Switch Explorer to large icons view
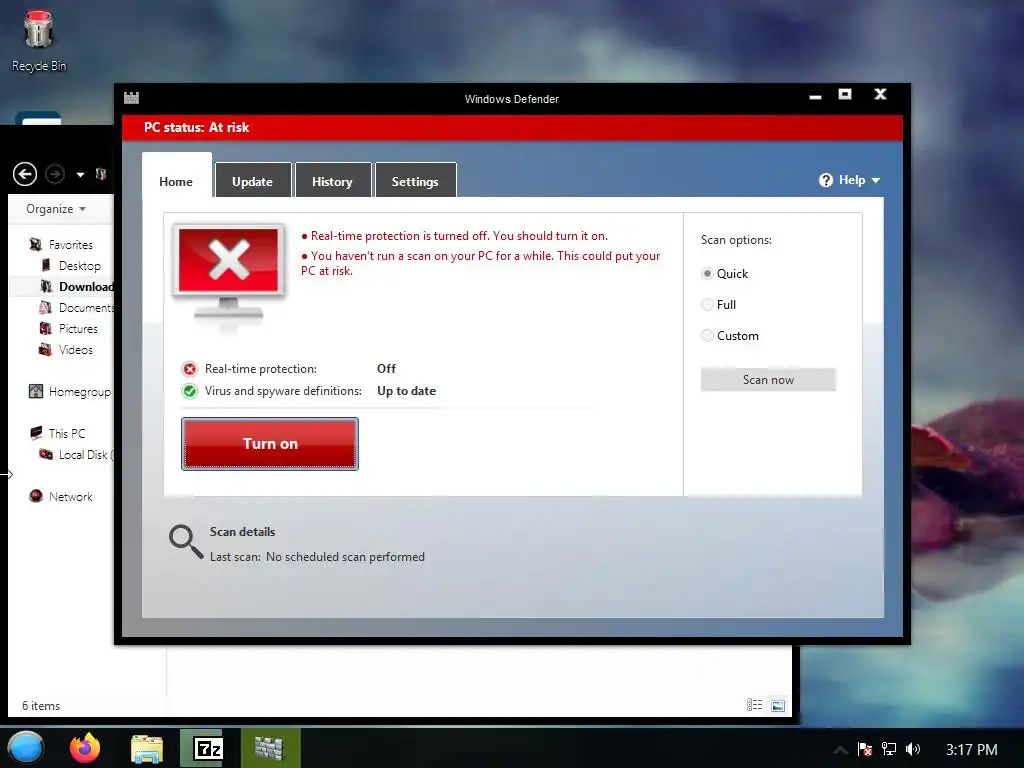The width and height of the screenshot is (1024, 768). point(778,705)
